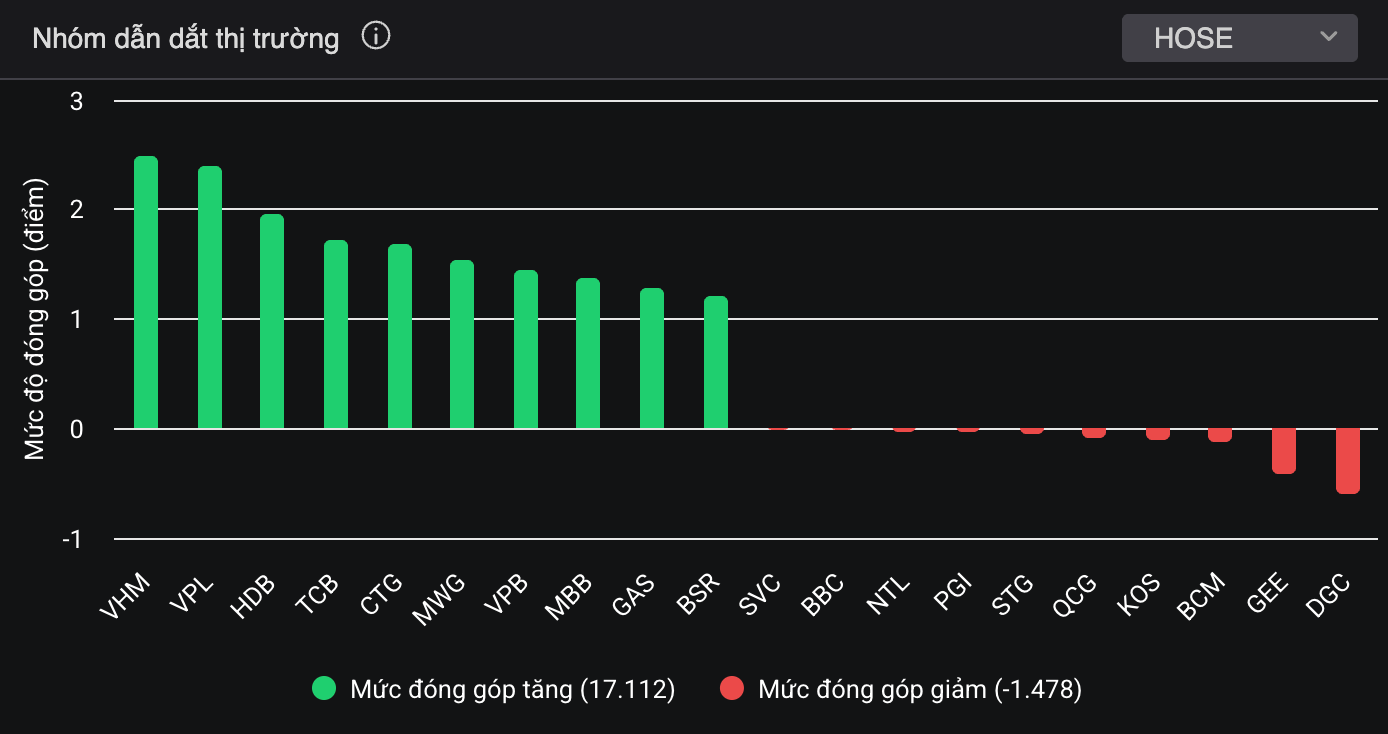
Task: Click the BSR green bar
Action: [x=716, y=363]
